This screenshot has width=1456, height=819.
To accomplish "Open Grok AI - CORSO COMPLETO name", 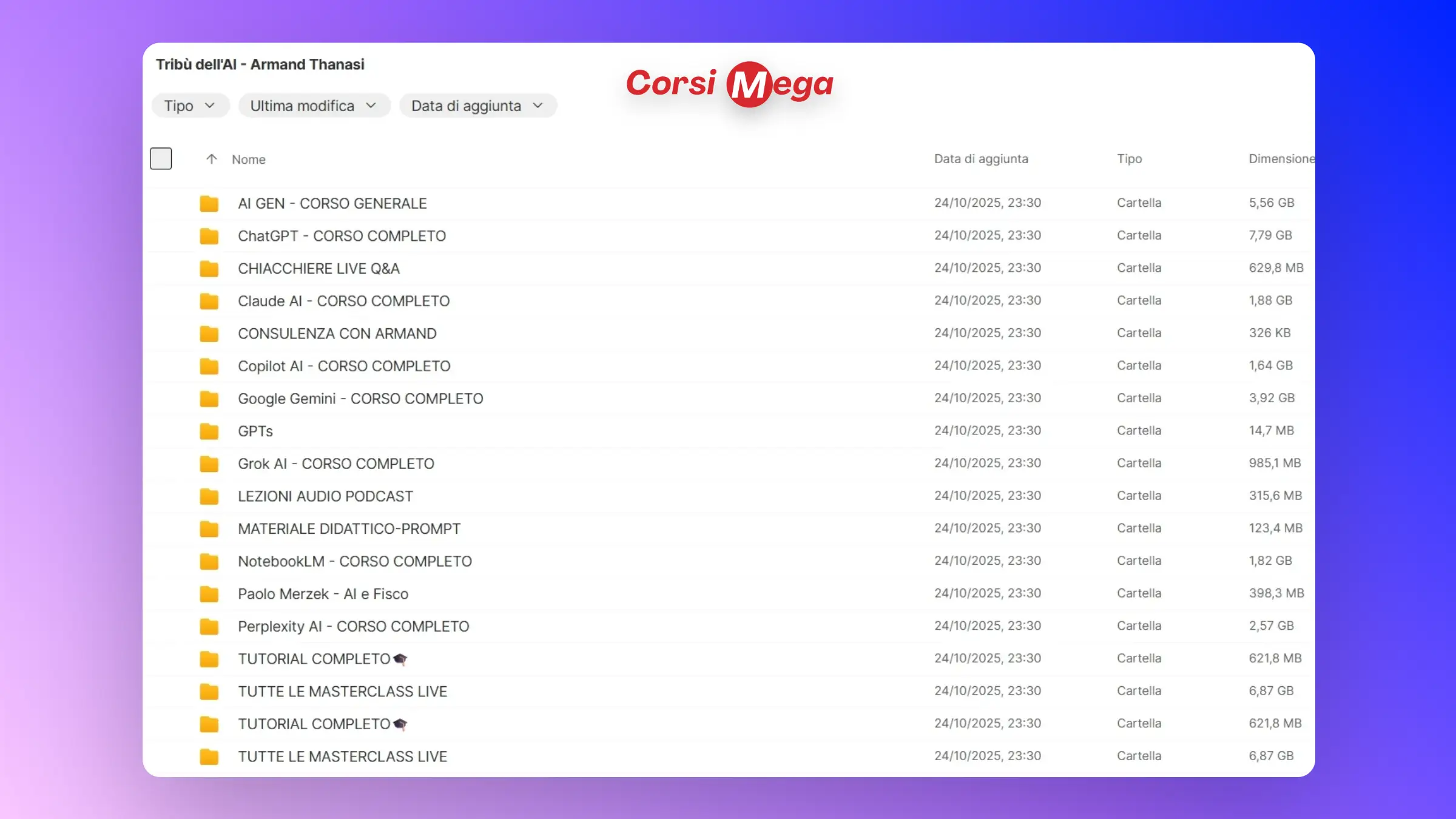I will click(x=336, y=463).
